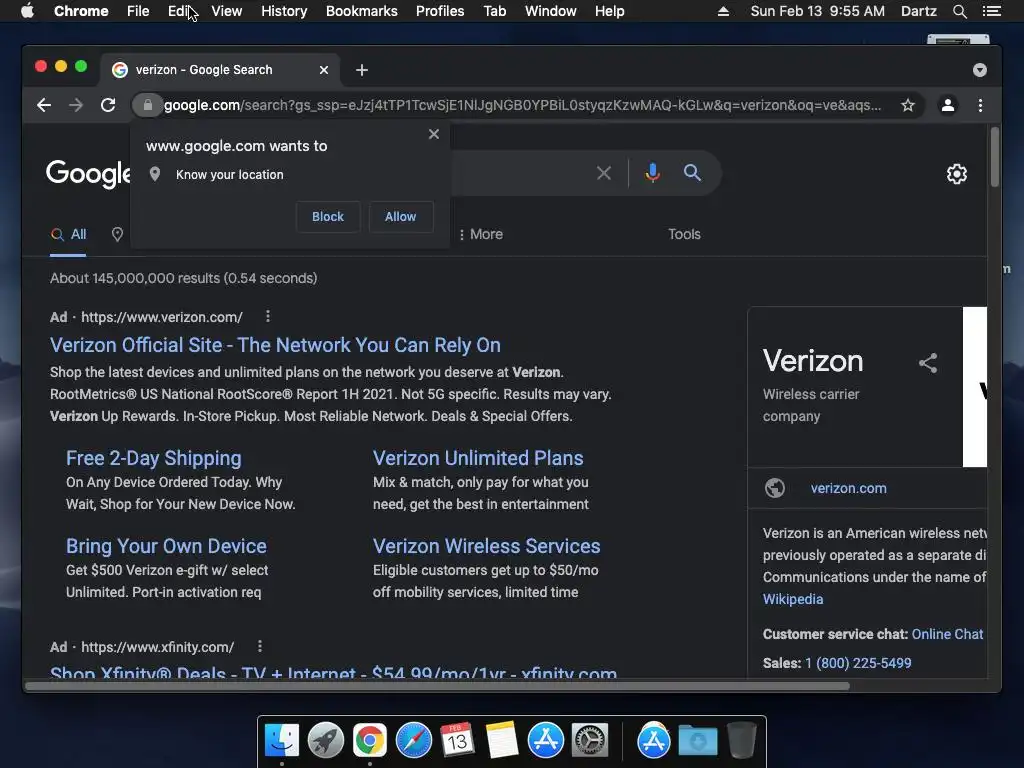Open Shop Xfinity Deals ad link
This screenshot has height=768, width=1024.
(333, 672)
